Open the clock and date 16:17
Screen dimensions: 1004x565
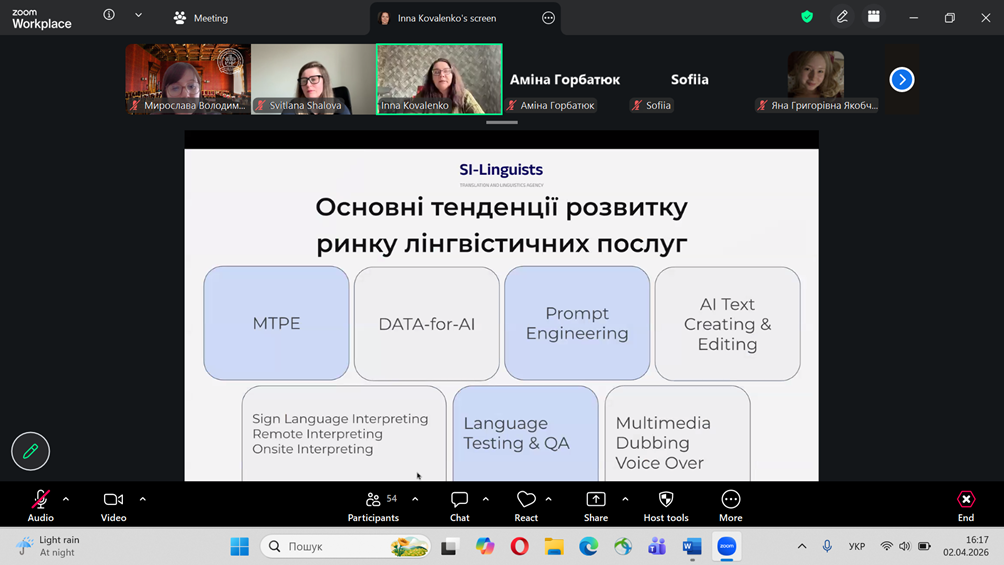click(x=966, y=546)
